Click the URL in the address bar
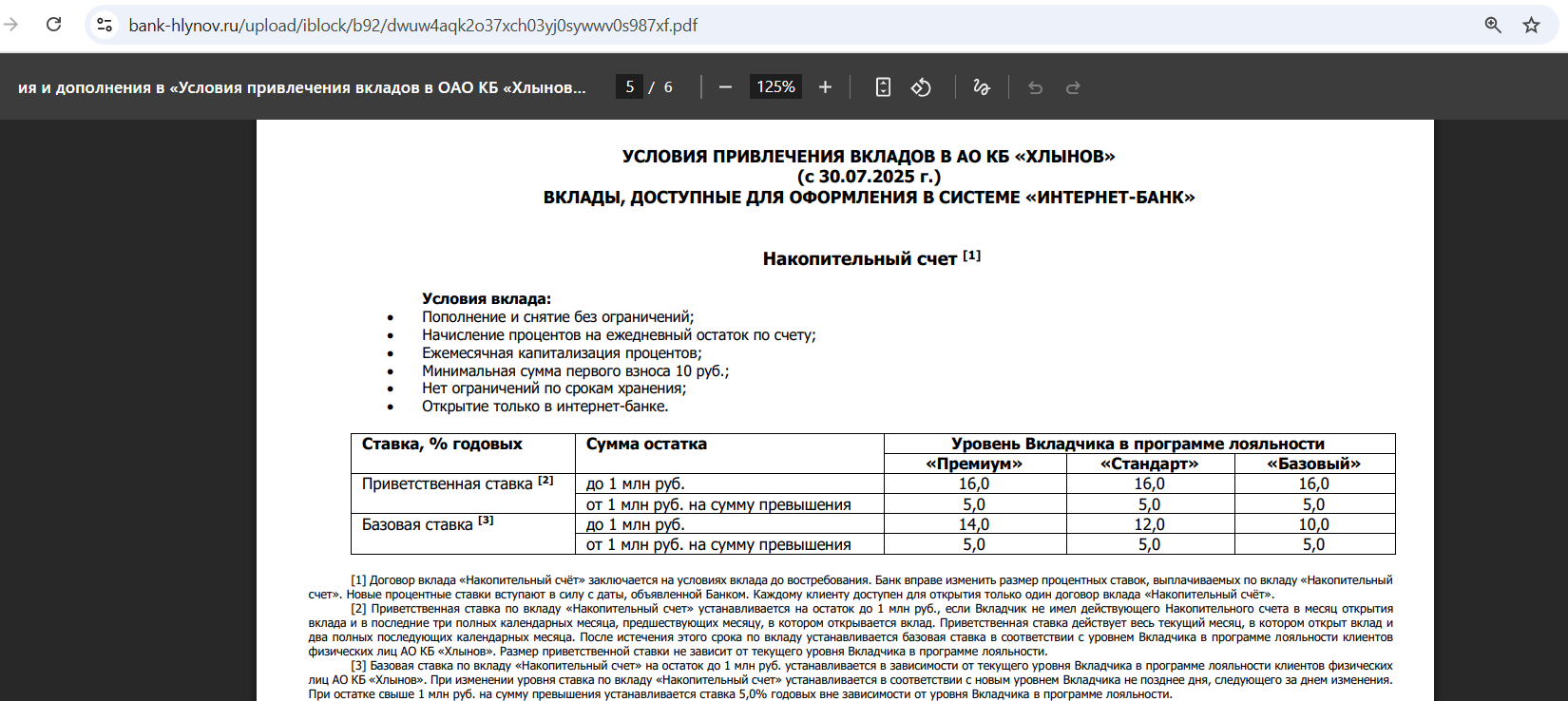The height and width of the screenshot is (701, 1568). pyautogui.click(x=413, y=26)
